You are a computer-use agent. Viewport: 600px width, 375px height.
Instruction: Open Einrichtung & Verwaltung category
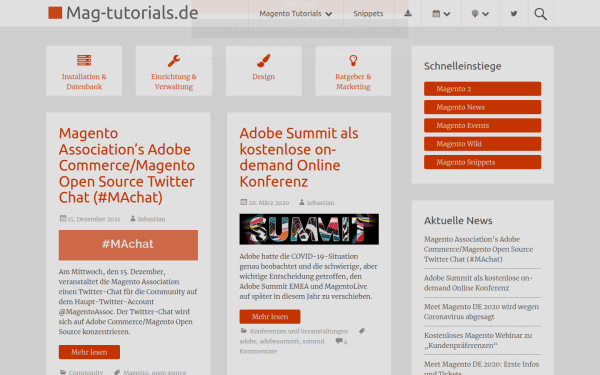[174, 82]
